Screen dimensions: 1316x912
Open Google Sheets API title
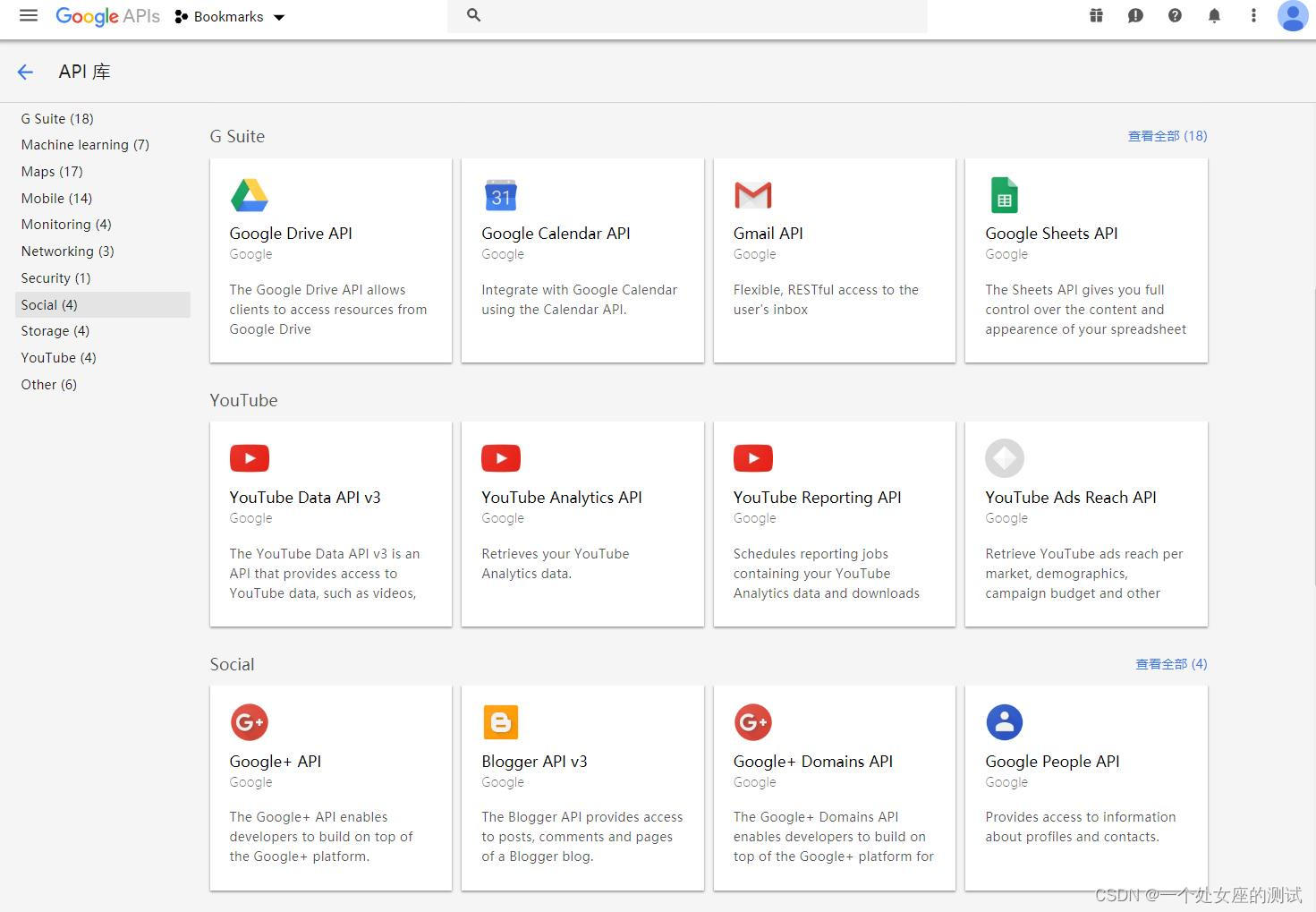coord(1051,234)
